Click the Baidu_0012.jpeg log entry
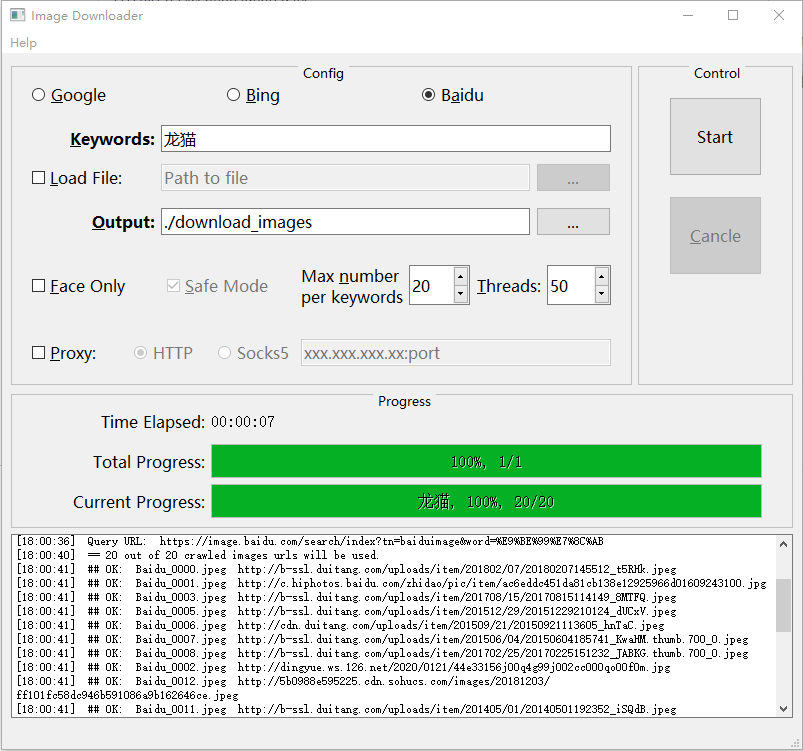 (x=283, y=688)
